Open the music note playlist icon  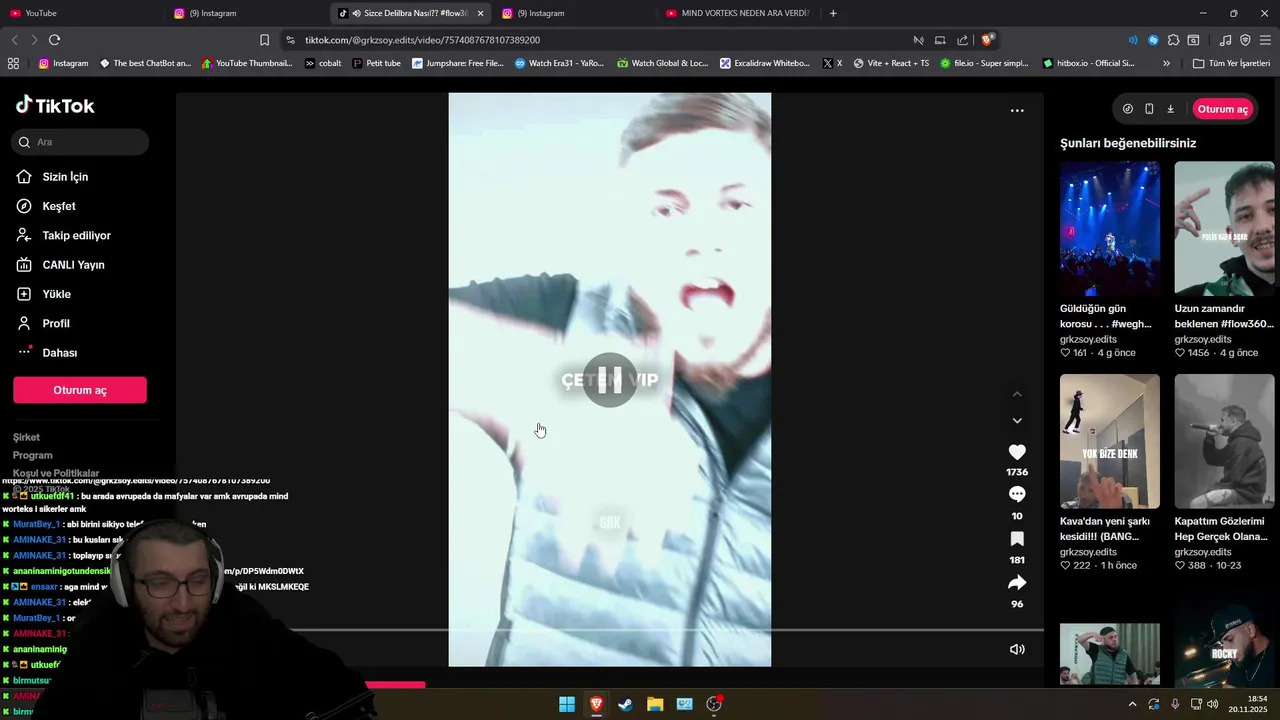click(1225, 40)
